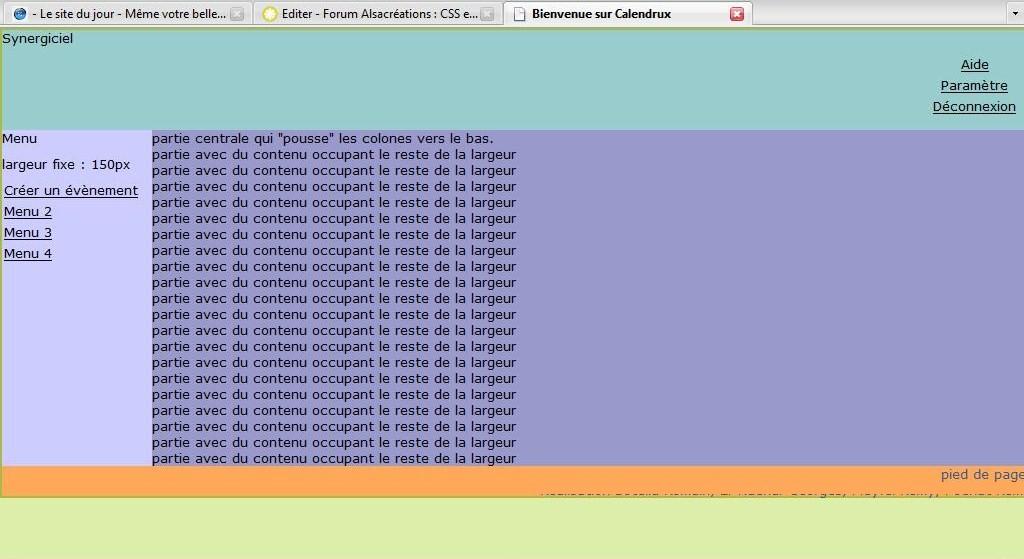Screen dimensions: 1024x559
Task: Click the 'Menu' heading in the sidebar
Action: (x=20, y=138)
